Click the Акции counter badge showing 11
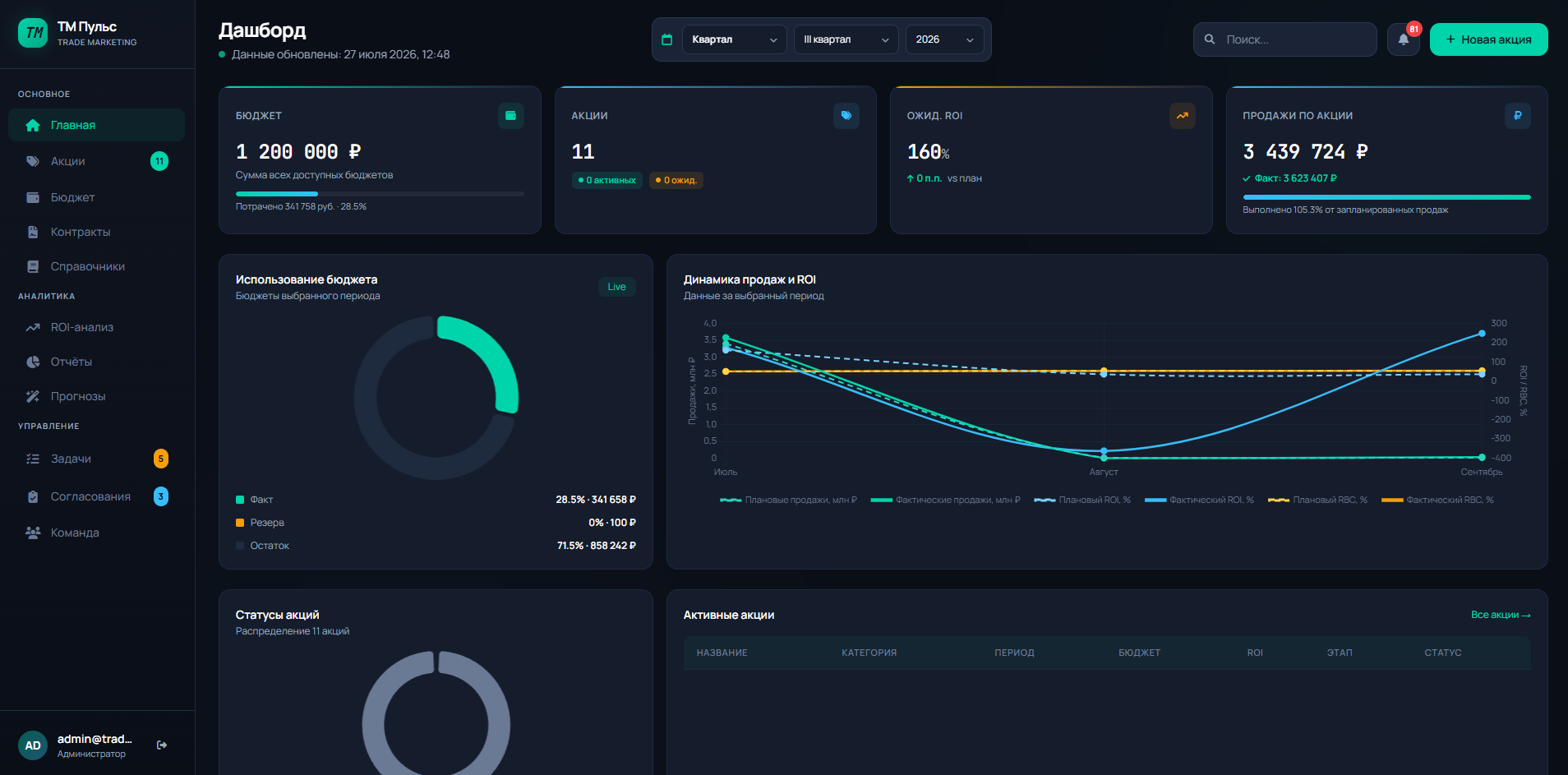This screenshot has height=775, width=1568. point(159,161)
